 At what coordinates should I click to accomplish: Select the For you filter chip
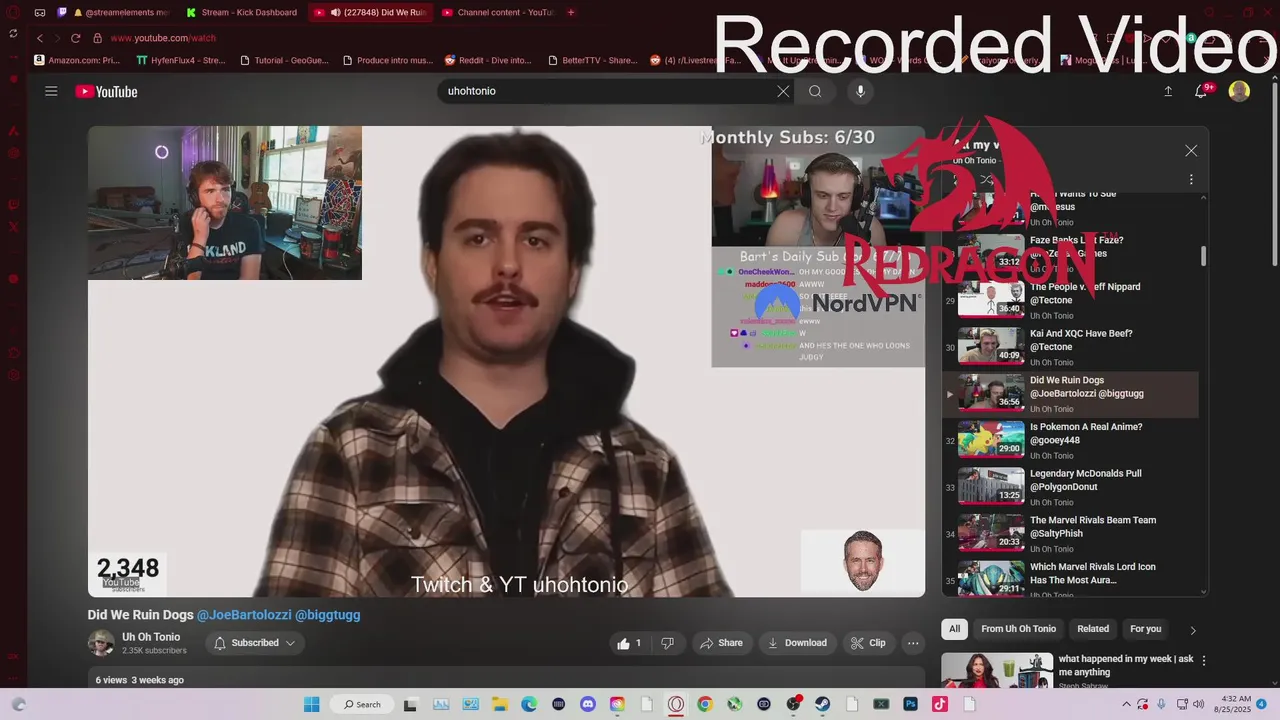1145,629
